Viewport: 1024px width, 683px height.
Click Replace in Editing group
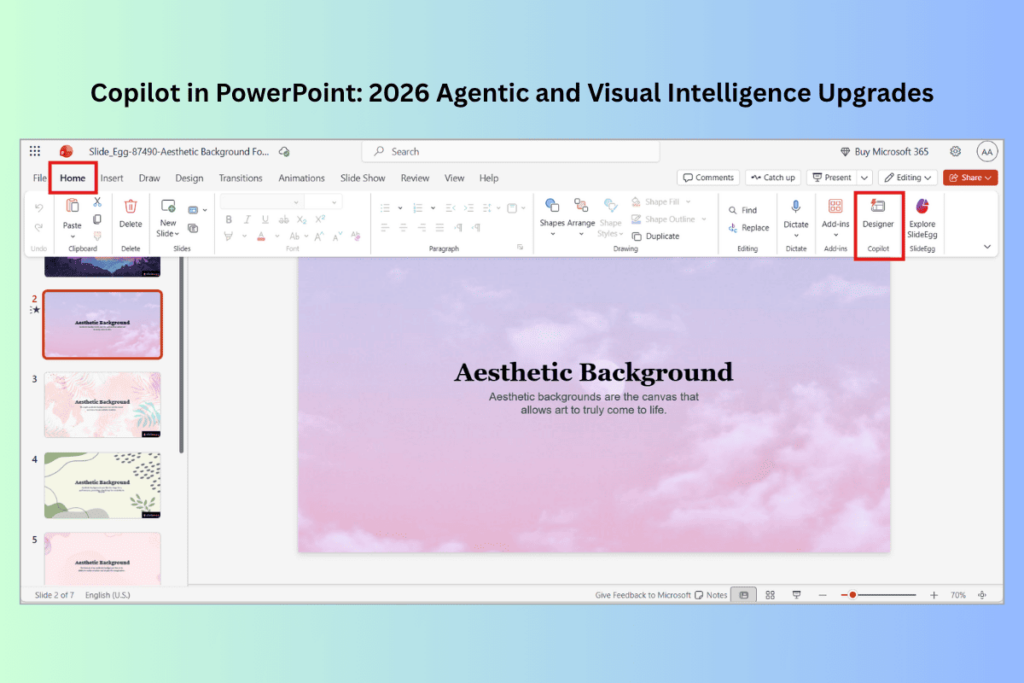(748, 228)
